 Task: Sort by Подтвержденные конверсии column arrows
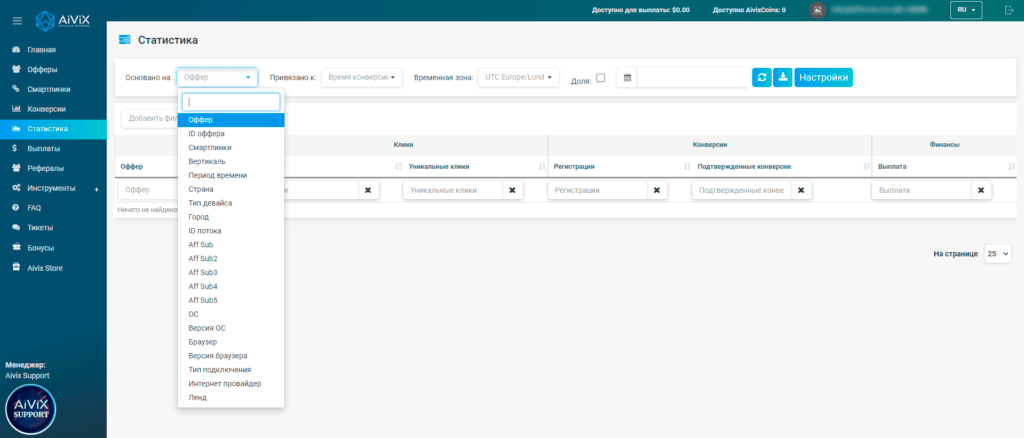(x=867, y=167)
